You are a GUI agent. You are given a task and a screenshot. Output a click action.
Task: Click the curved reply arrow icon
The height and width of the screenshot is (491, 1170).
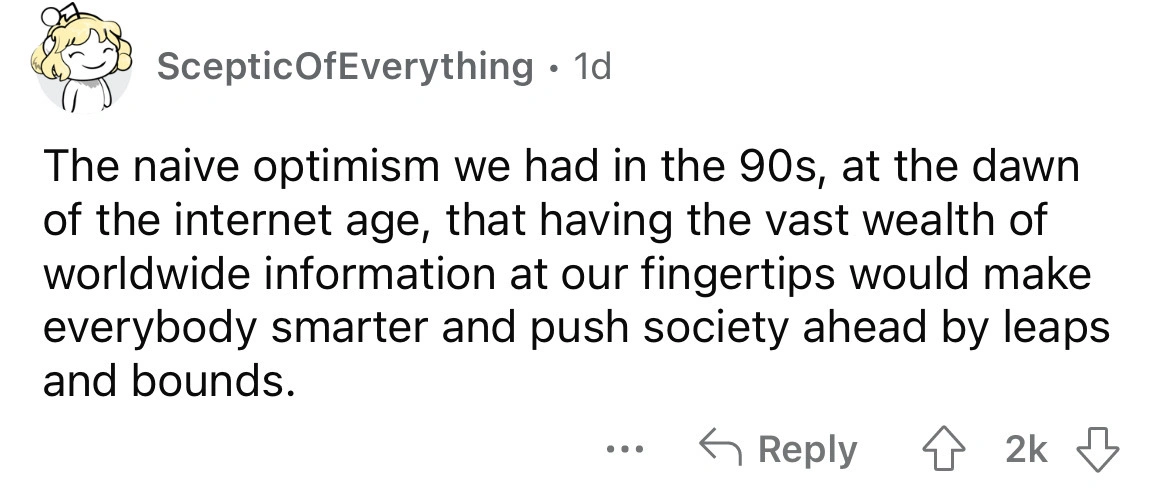point(722,450)
